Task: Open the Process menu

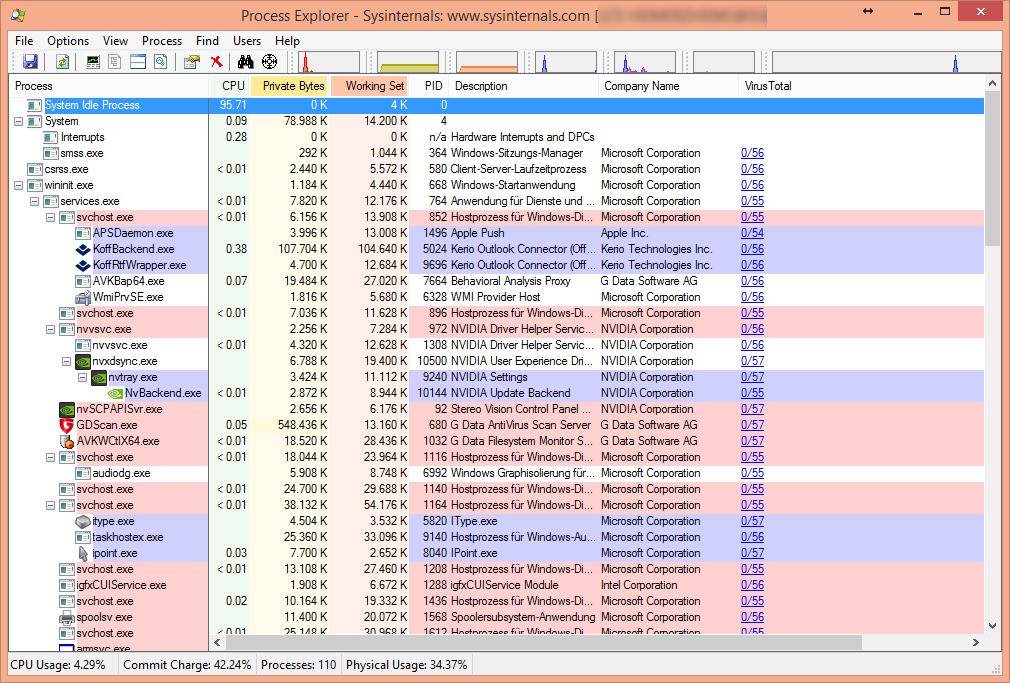Action: 162,41
